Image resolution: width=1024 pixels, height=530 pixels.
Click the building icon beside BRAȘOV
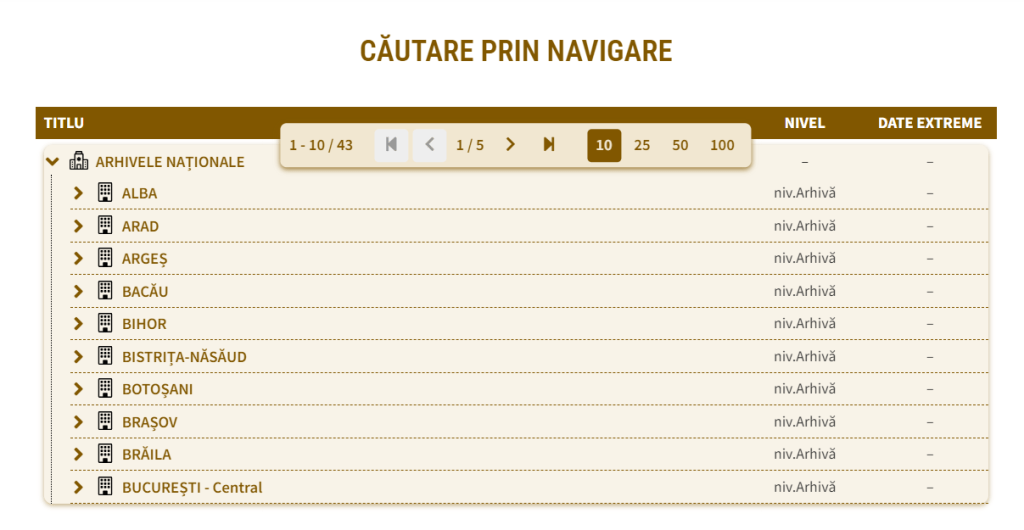tap(104, 421)
